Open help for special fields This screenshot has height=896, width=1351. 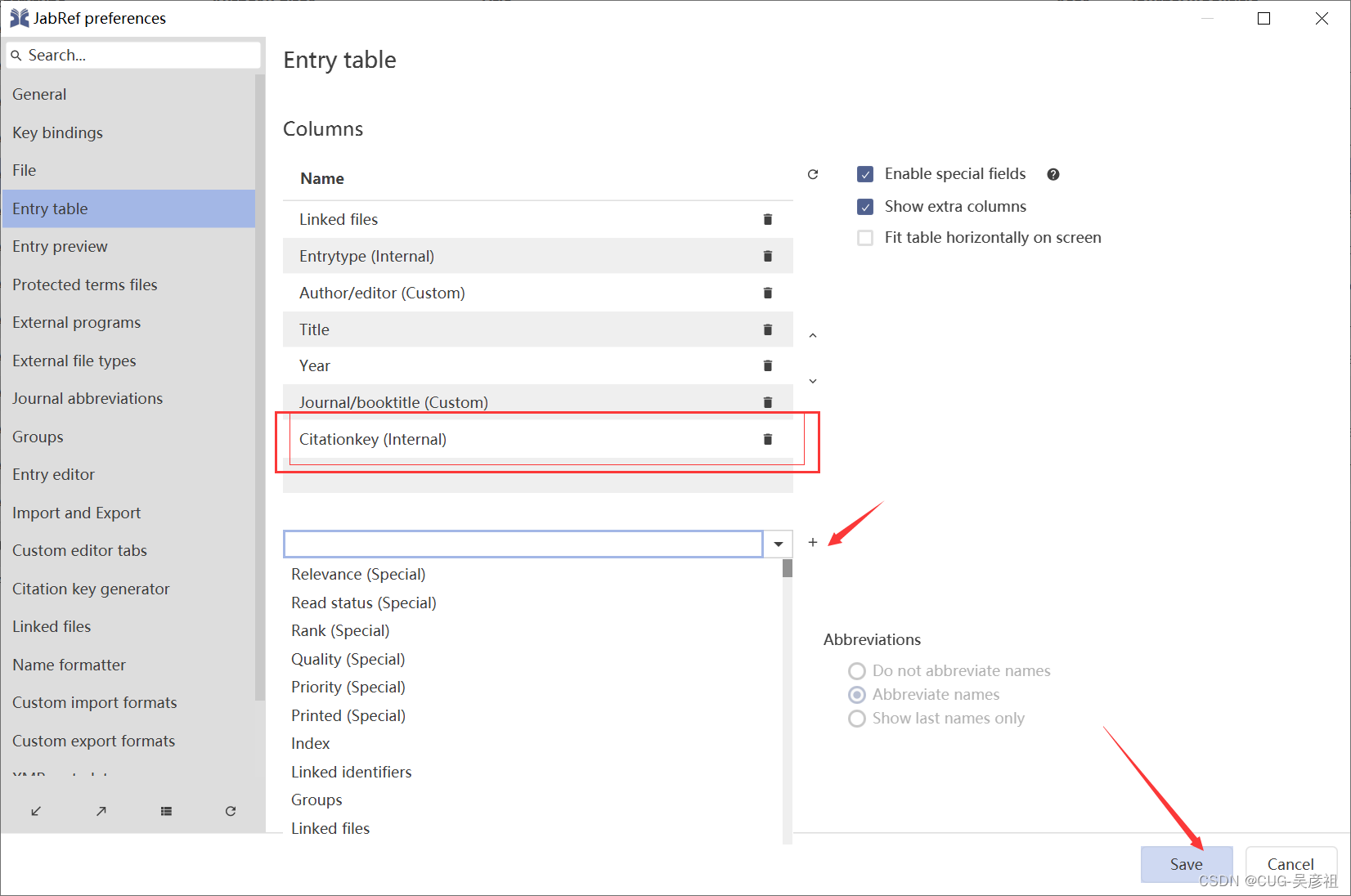pyautogui.click(x=1053, y=174)
